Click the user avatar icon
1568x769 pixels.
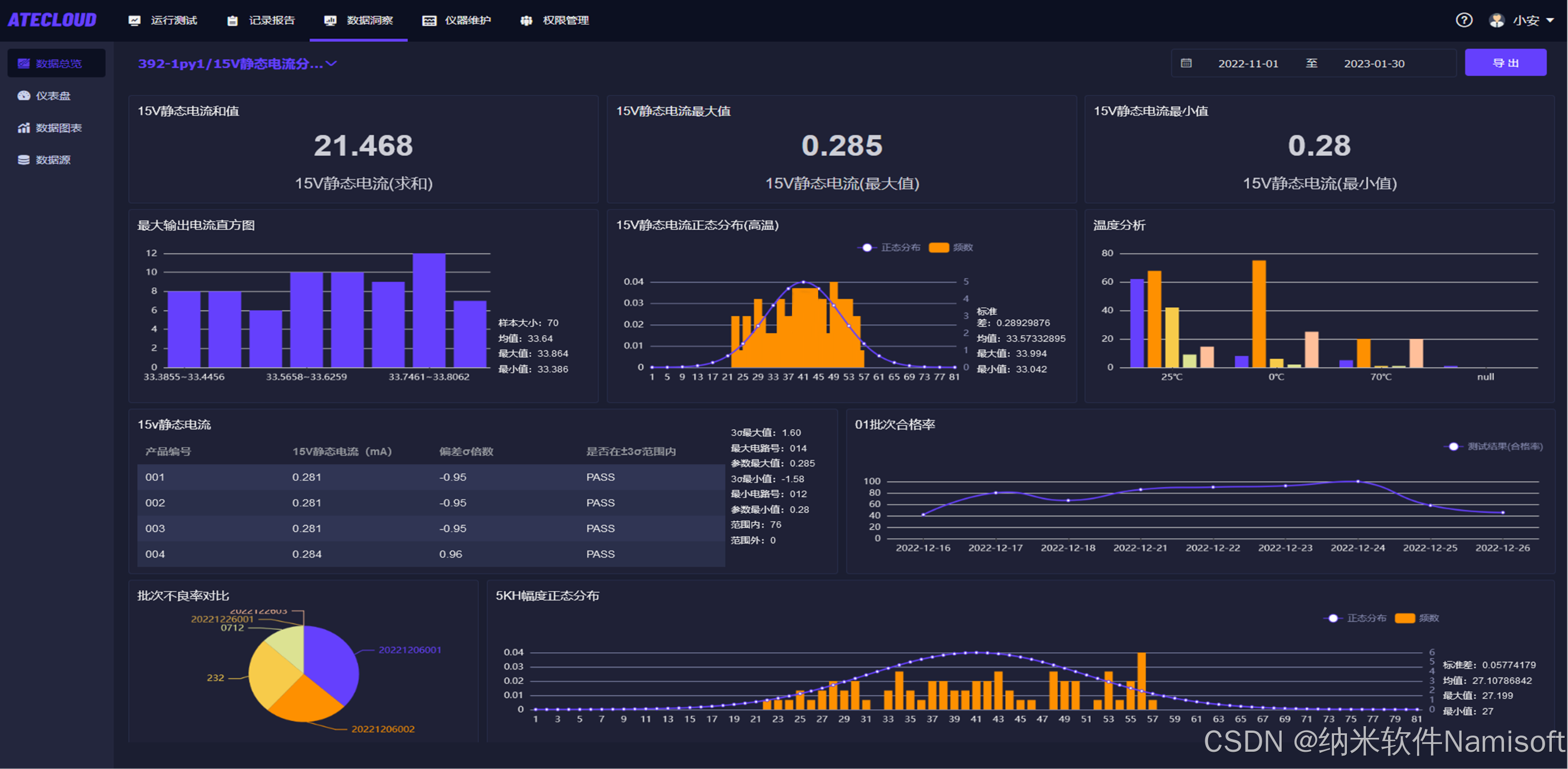[1497, 20]
